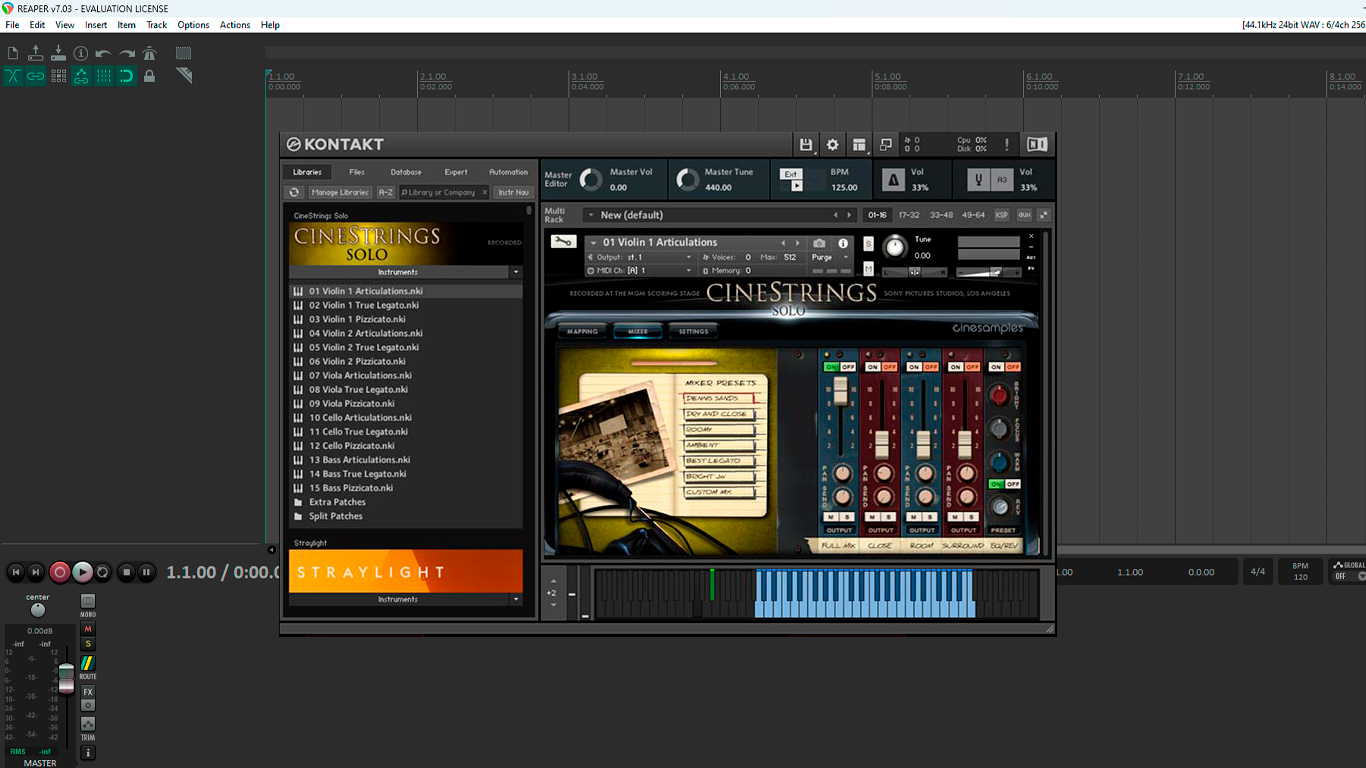Toggle item grouping link icon
This screenshot has width=1366, height=768.
[36, 76]
